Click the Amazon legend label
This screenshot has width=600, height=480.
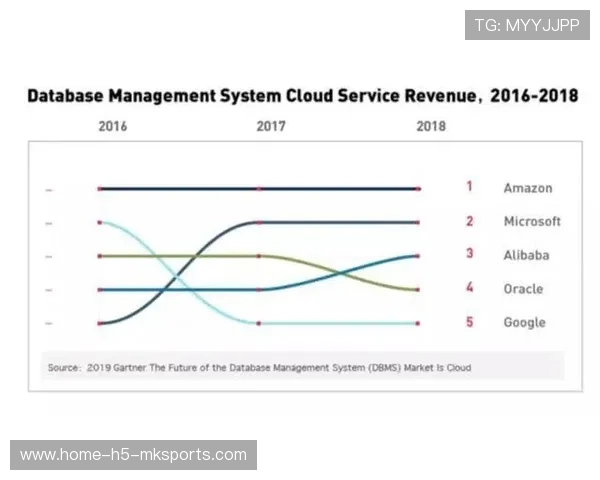pyautogui.click(x=527, y=188)
